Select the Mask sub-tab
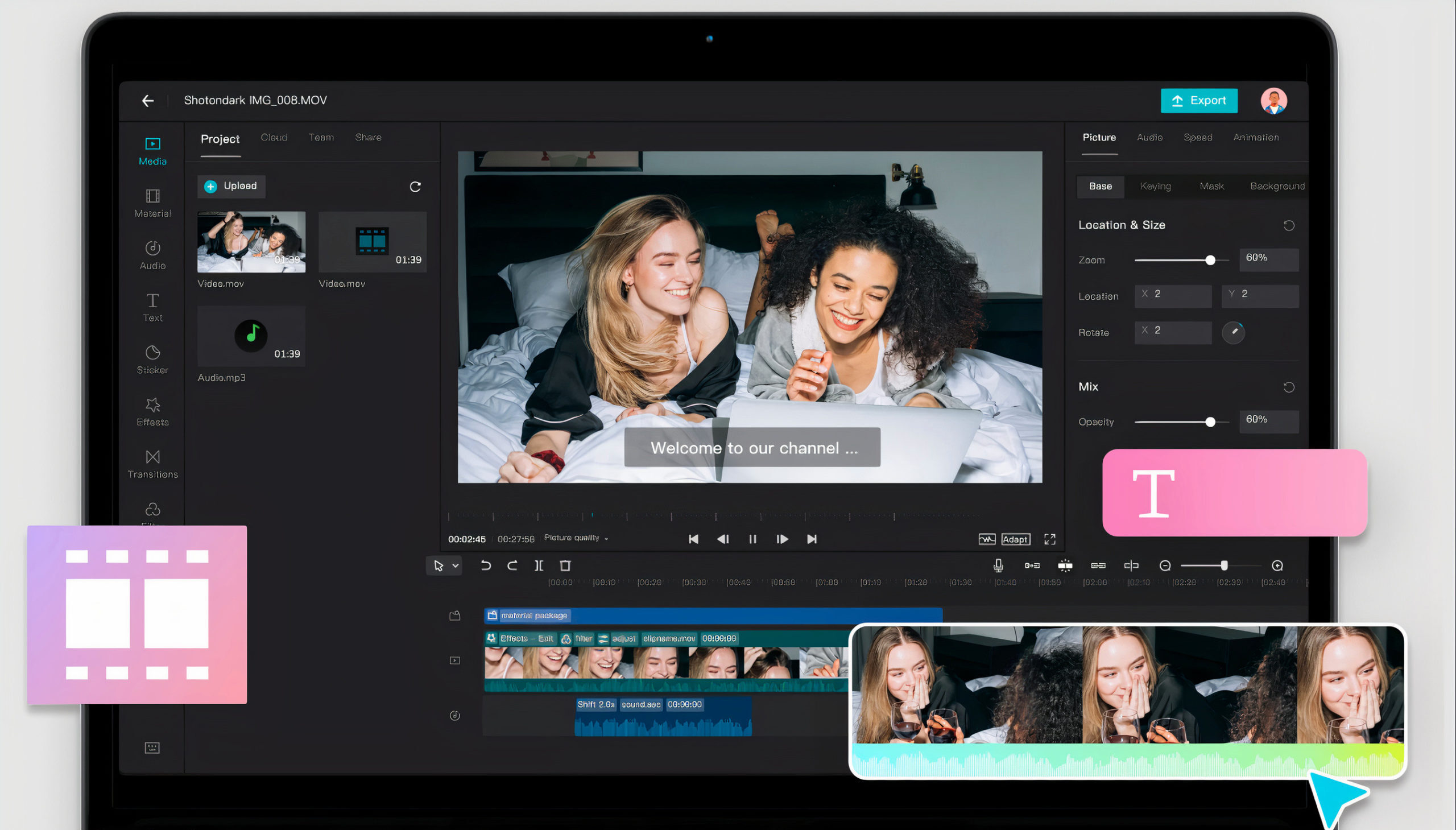The width and height of the screenshot is (1456, 830). click(1211, 187)
